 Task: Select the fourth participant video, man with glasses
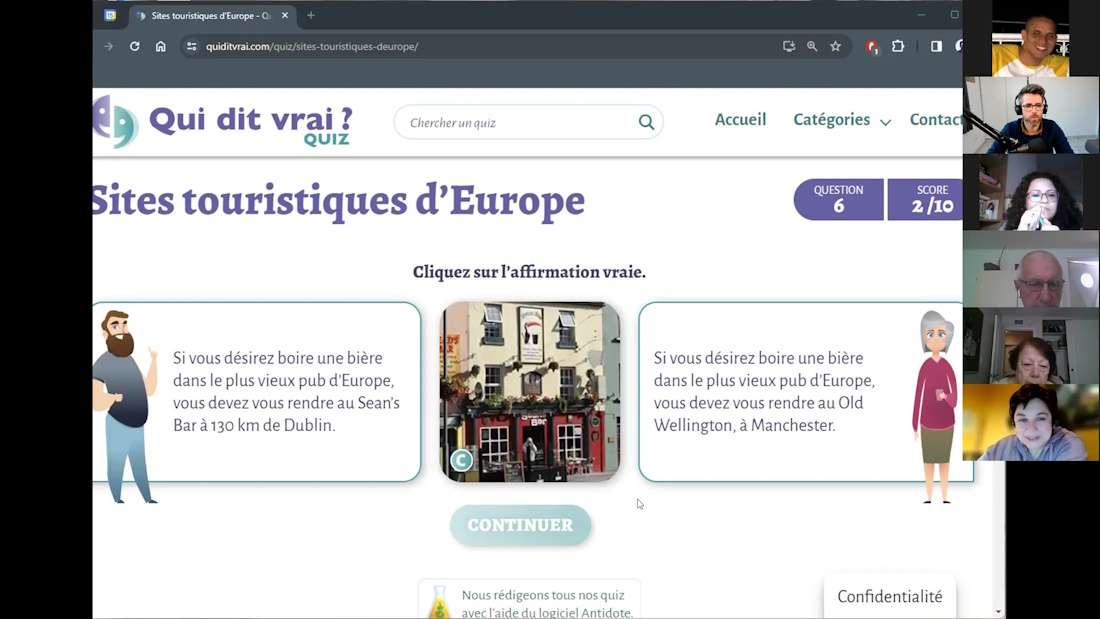1031,269
